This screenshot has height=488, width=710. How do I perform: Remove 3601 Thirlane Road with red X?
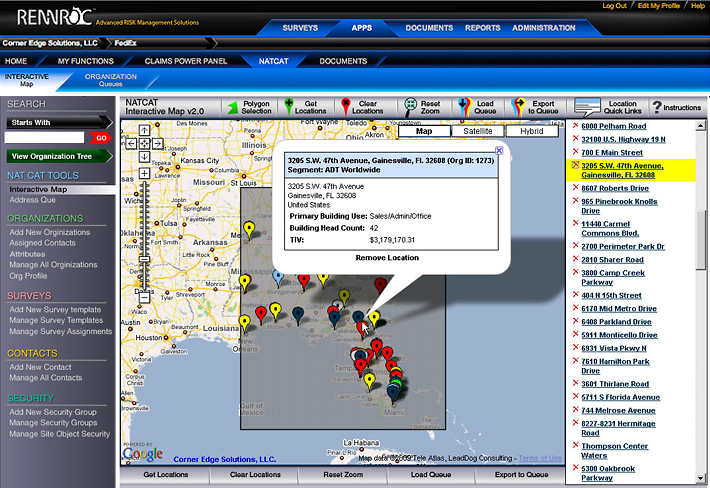click(576, 383)
